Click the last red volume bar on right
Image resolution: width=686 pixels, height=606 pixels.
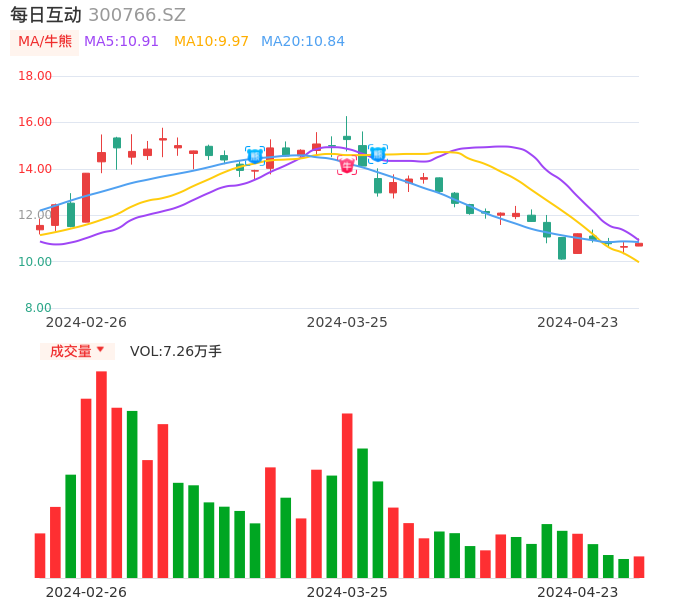pyautogui.click(x=639, y=567)
